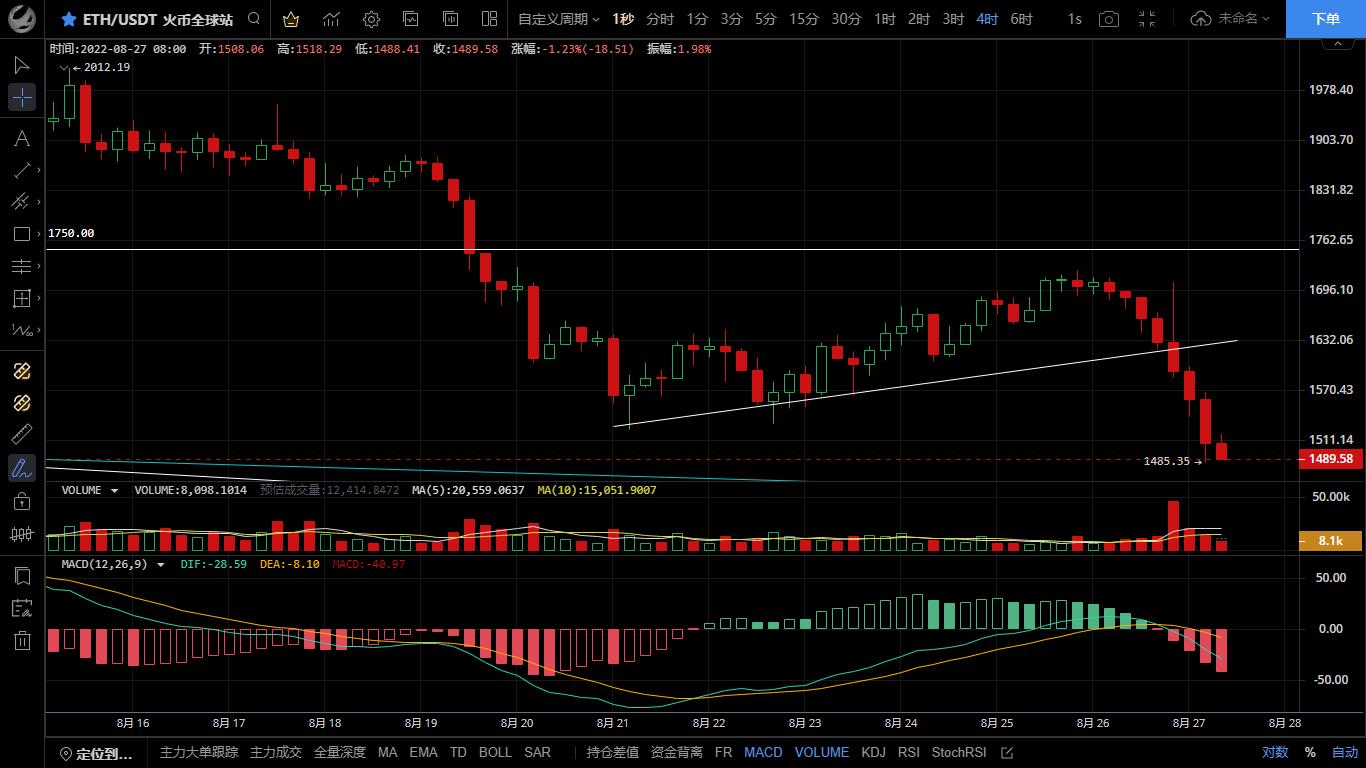Image resolution: width=1366 pixels, height=768 pixels.
Task: Click the trash delete drawings icon
Action: (22, 641)
